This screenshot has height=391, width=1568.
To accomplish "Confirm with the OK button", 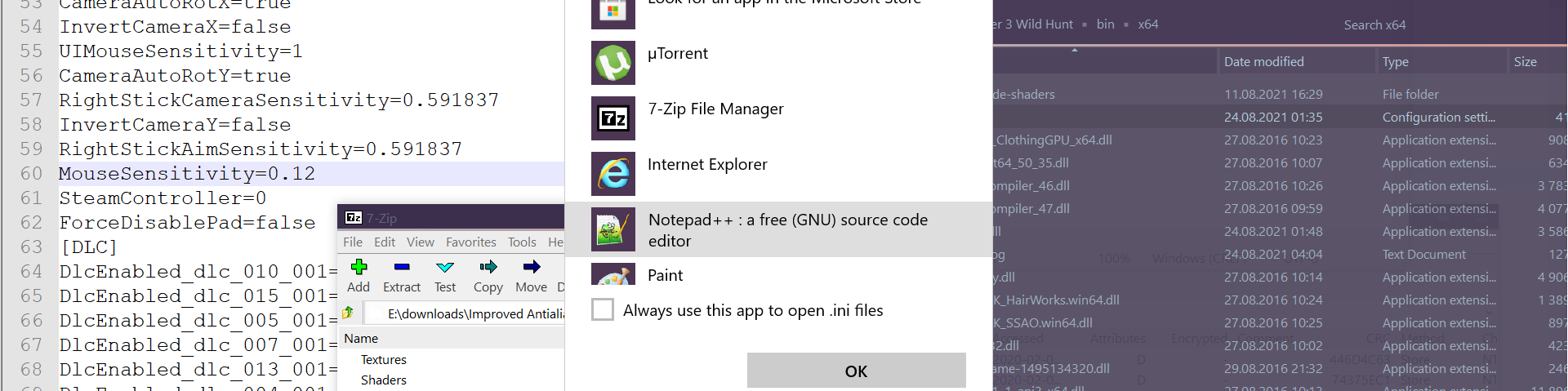I will point(856,371).
